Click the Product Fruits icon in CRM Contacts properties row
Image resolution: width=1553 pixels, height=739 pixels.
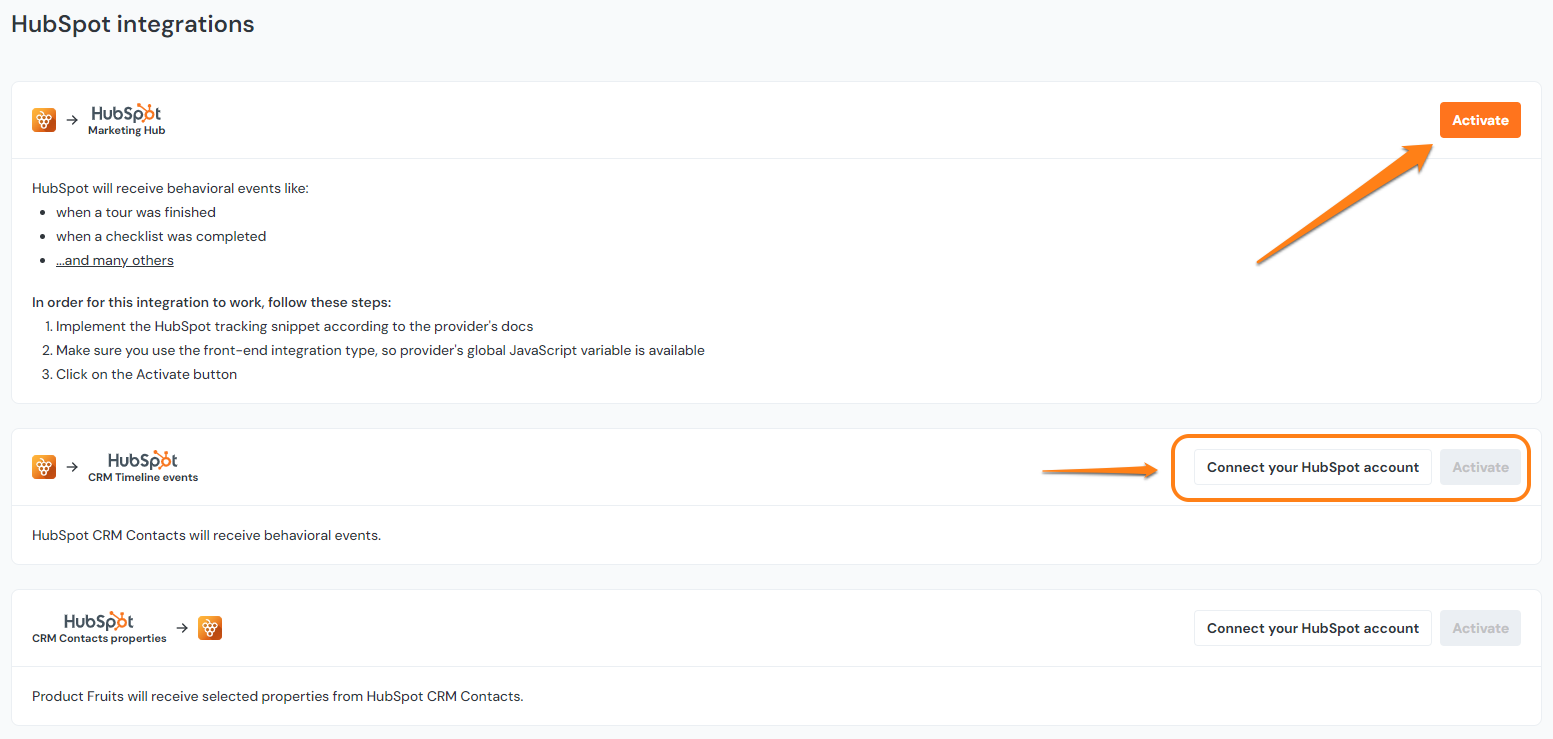click(210, 627)
